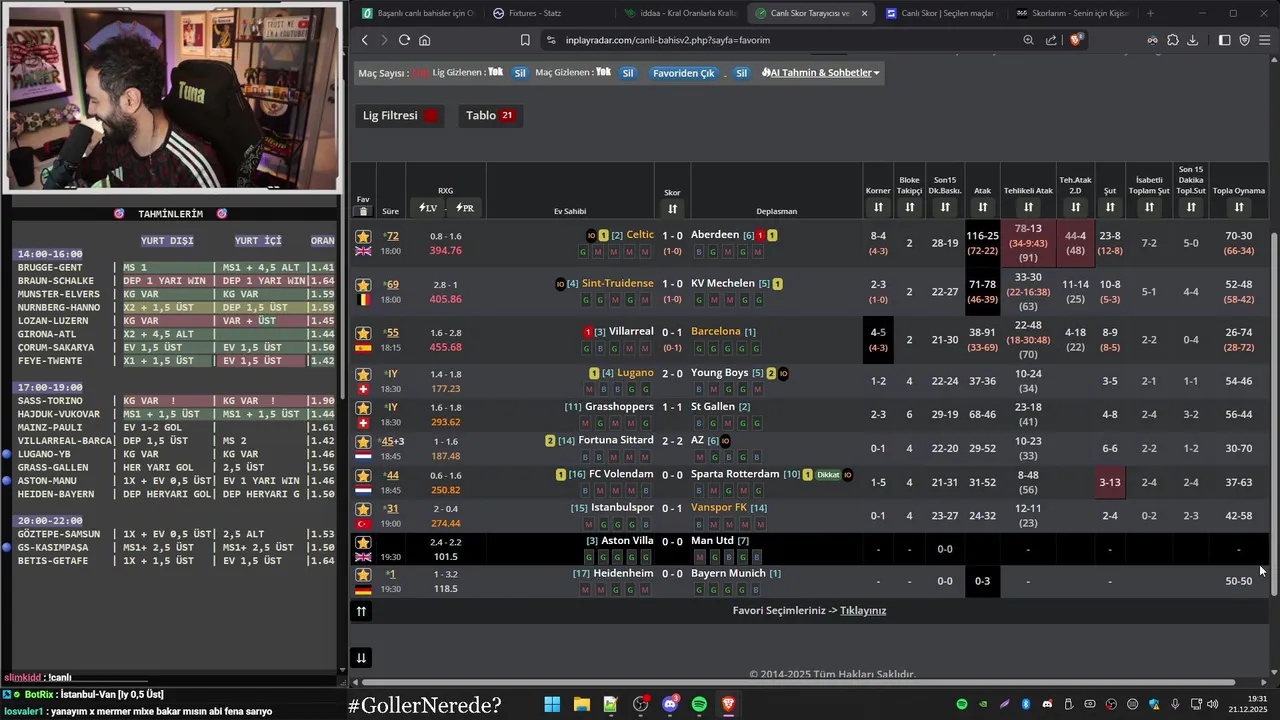Sort by Şut column arrows

pos(1110,207)
